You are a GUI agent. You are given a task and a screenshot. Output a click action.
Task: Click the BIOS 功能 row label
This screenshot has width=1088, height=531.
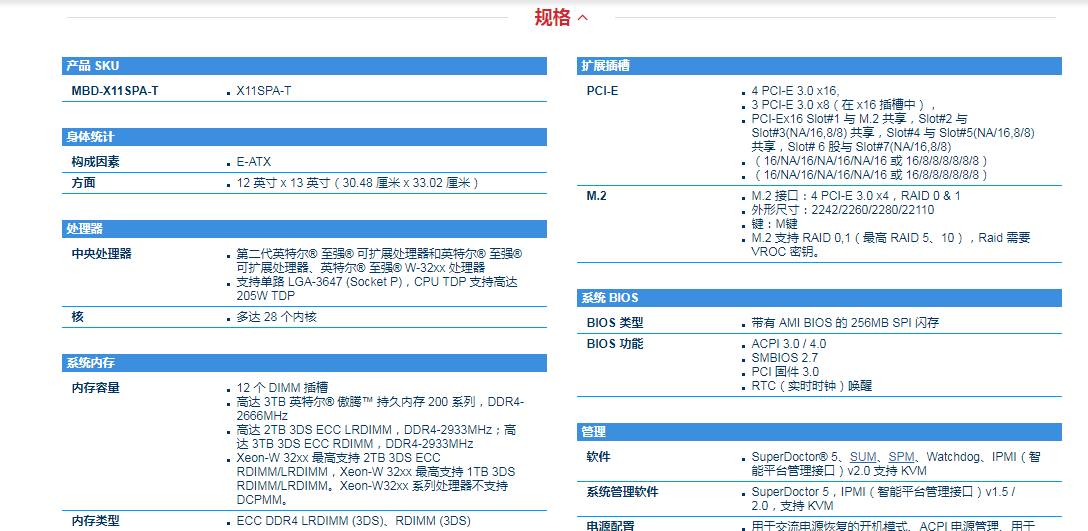click(615, 344)
